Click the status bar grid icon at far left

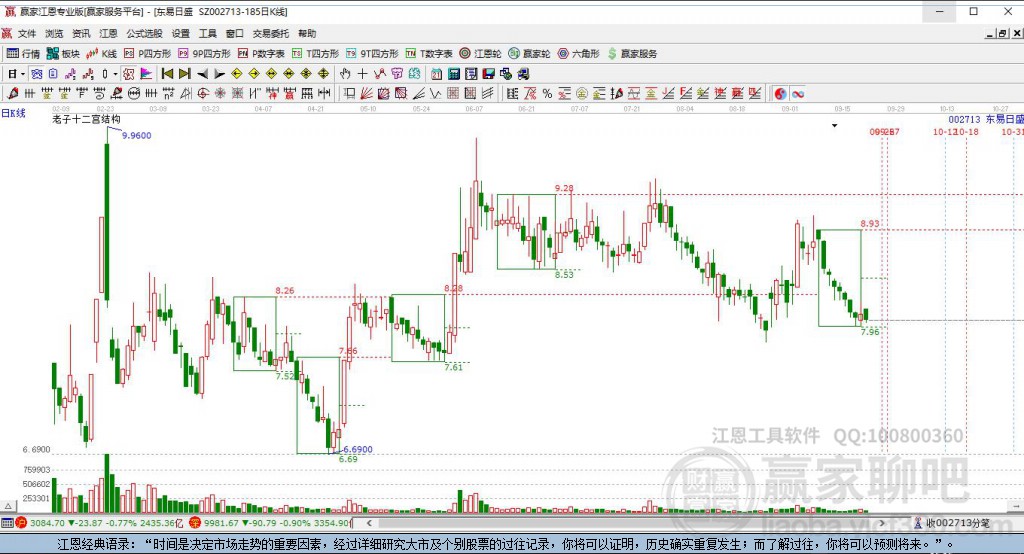tap(7, 523)
